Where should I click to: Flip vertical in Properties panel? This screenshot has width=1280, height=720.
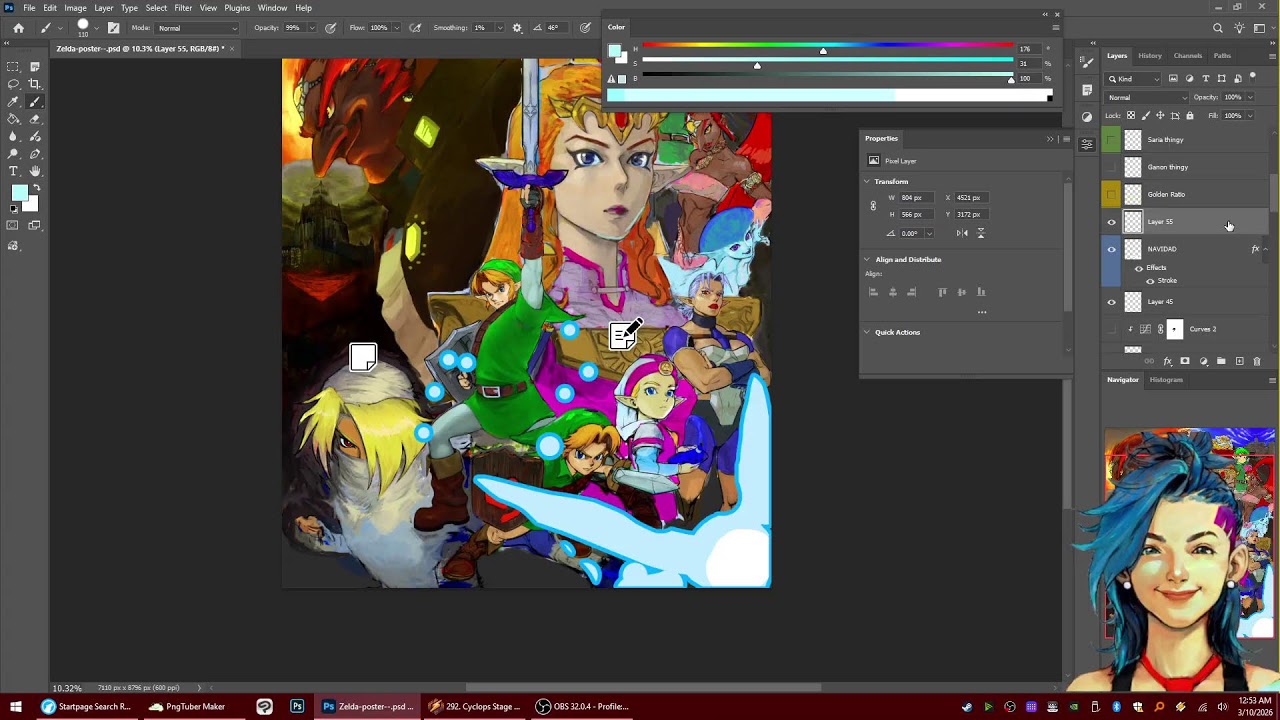[x=980, y=233]
